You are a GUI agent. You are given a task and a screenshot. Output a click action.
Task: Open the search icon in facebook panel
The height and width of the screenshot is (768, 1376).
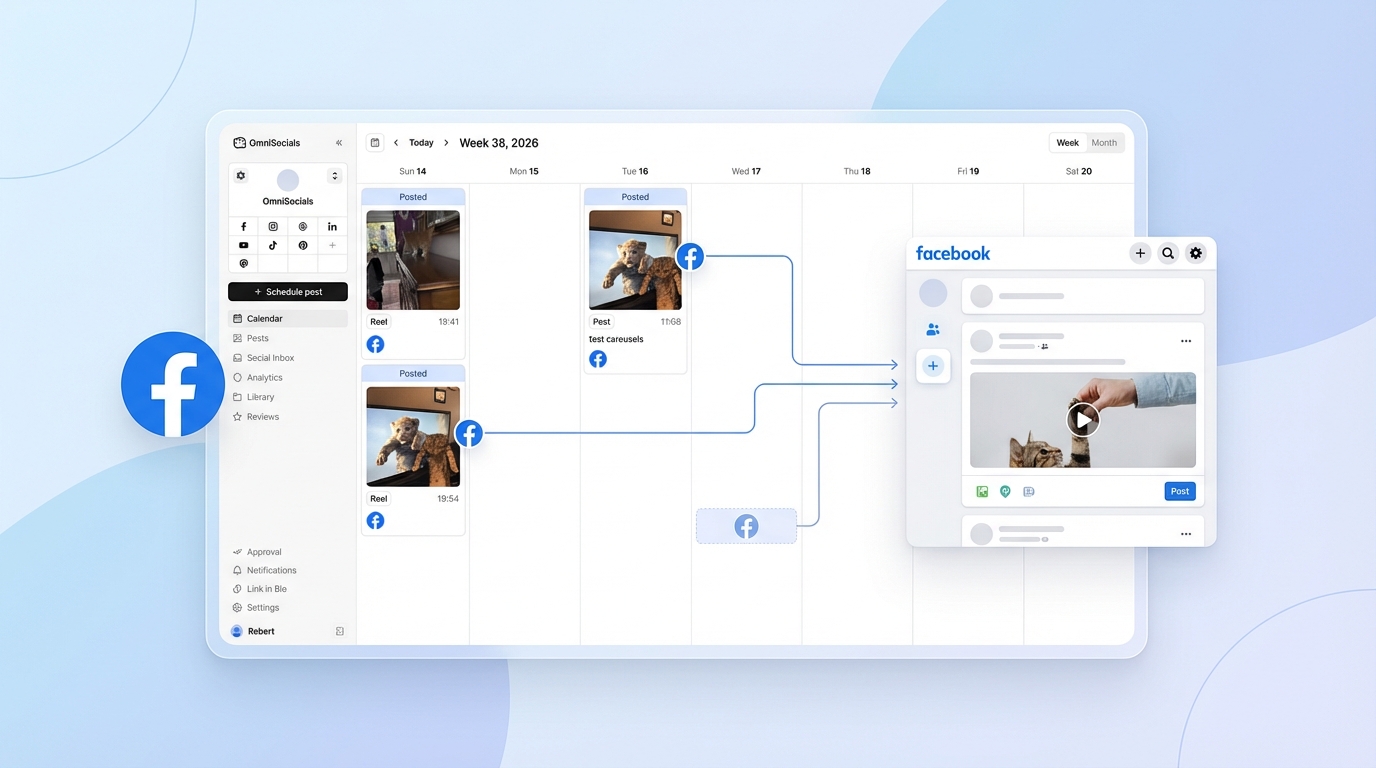tap(1167, 253)
